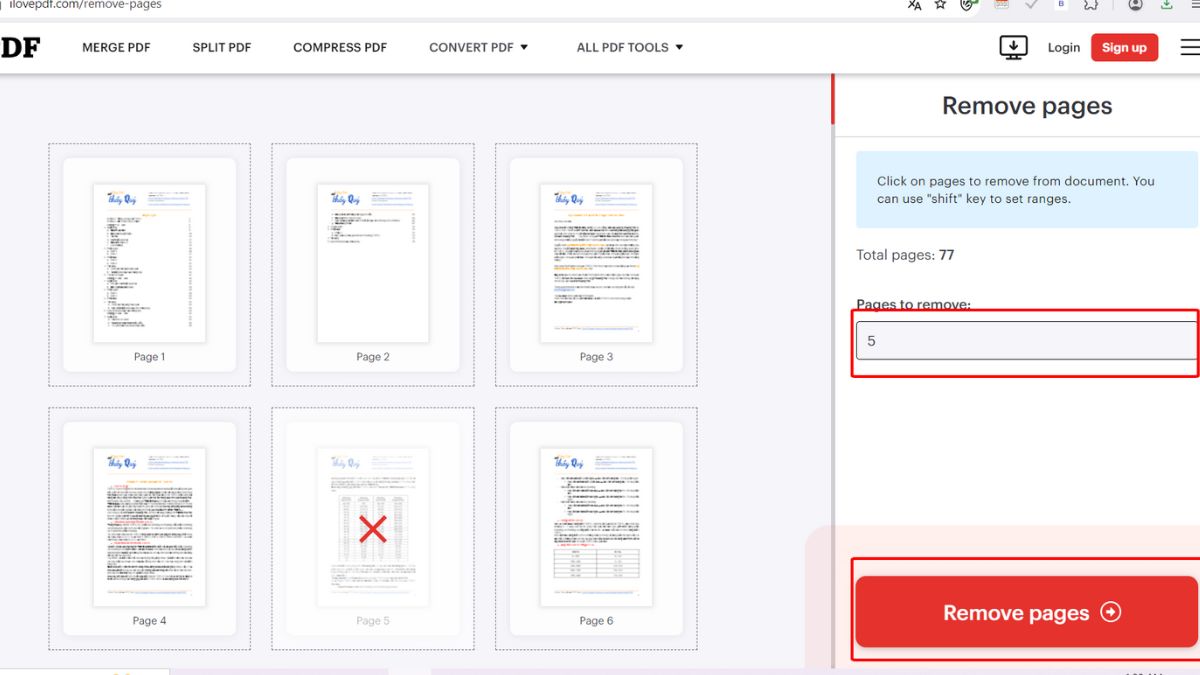Select SPLIT PDF in the navigation
Screen dimensions: 1200x675
pyautogui.click(x=221, y=47)
